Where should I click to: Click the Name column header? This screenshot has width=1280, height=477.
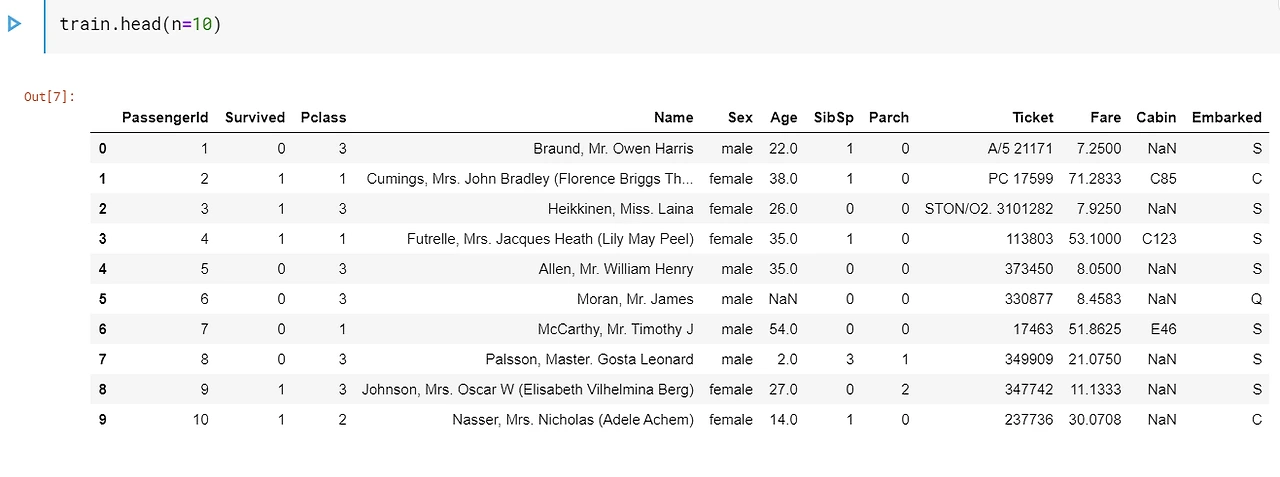(673, 117)
